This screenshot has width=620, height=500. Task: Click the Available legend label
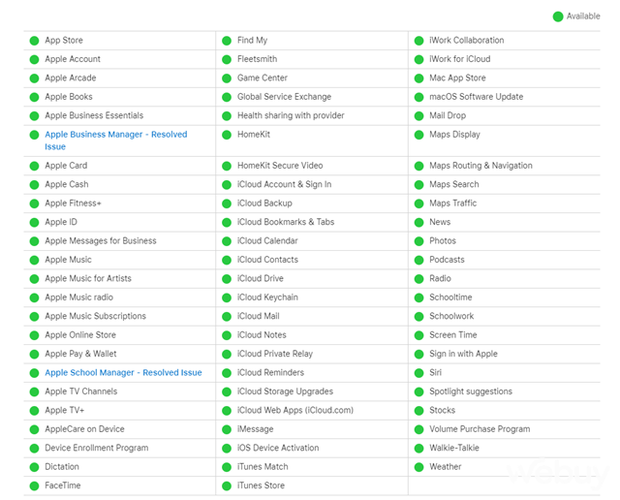coord(583,16)
